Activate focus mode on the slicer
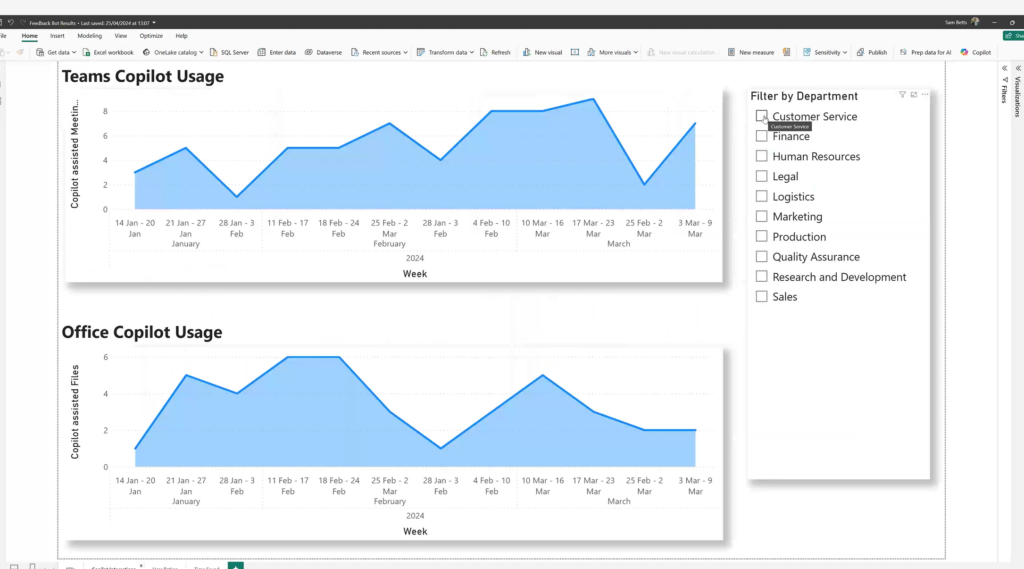 pyautogui.click(x=914, y=95)
